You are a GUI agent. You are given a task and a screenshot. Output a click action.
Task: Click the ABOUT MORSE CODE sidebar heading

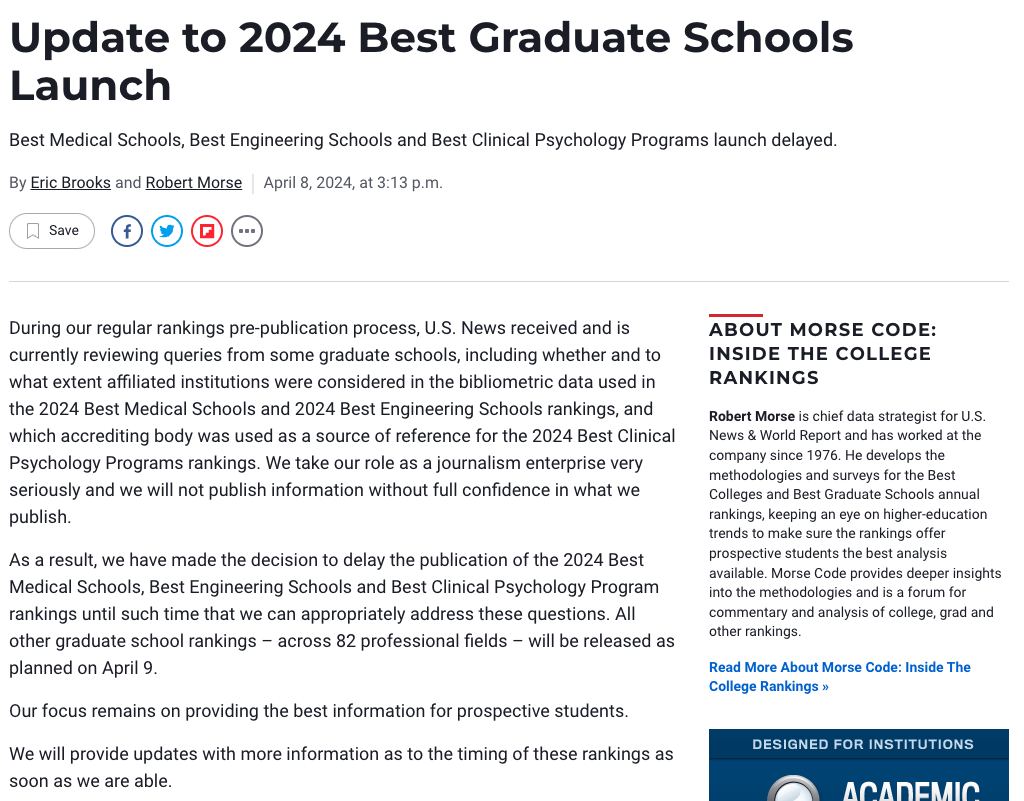click(822, 354)
